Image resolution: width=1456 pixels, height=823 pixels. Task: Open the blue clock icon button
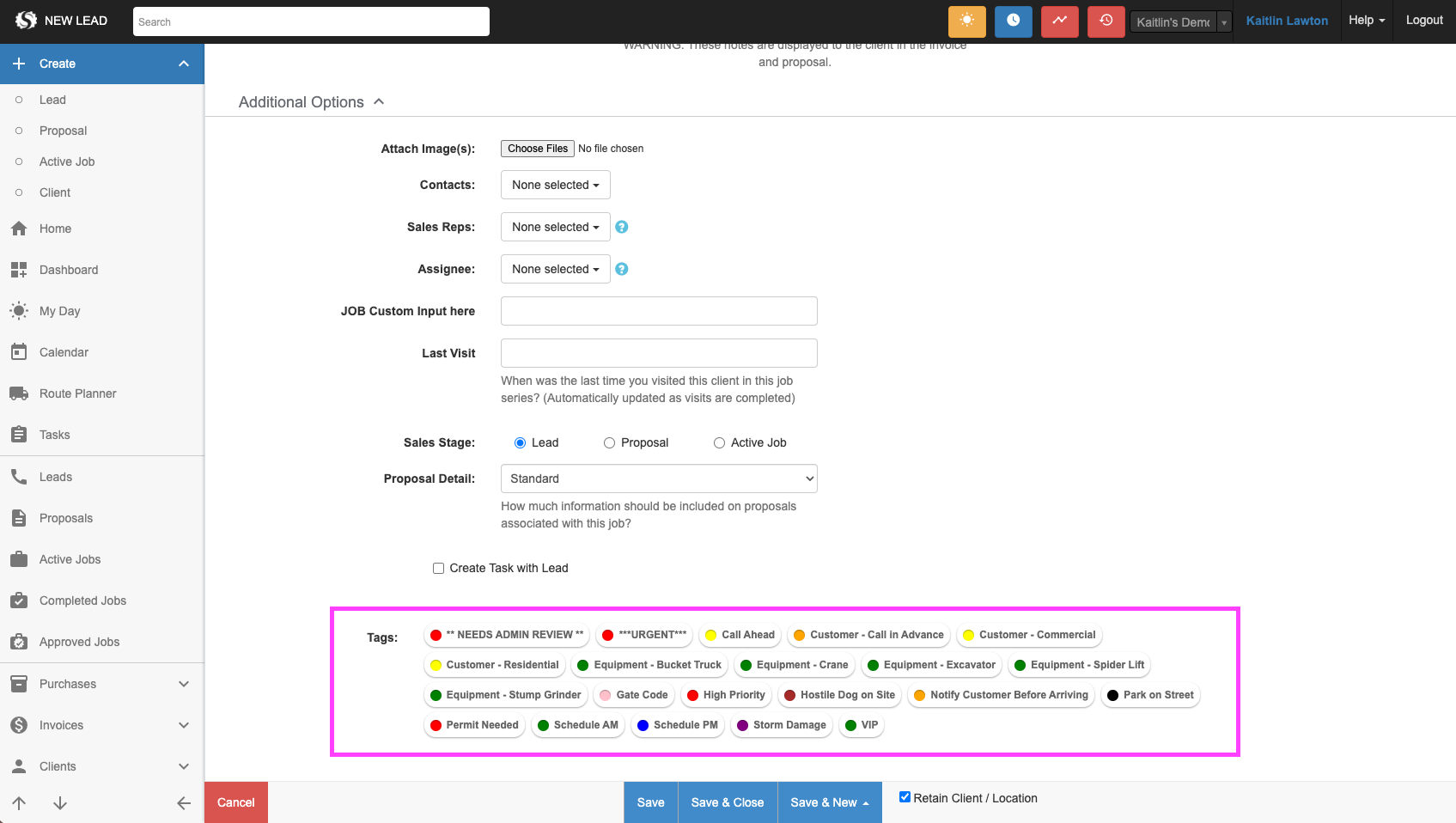[x=1013, y=21]
